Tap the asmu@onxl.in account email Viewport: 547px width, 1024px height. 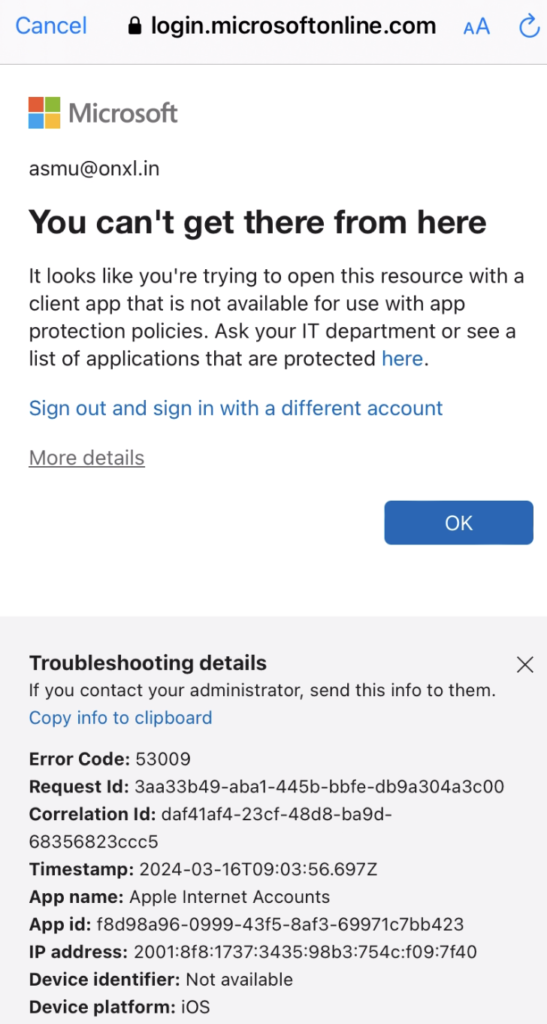pos(94,169)
